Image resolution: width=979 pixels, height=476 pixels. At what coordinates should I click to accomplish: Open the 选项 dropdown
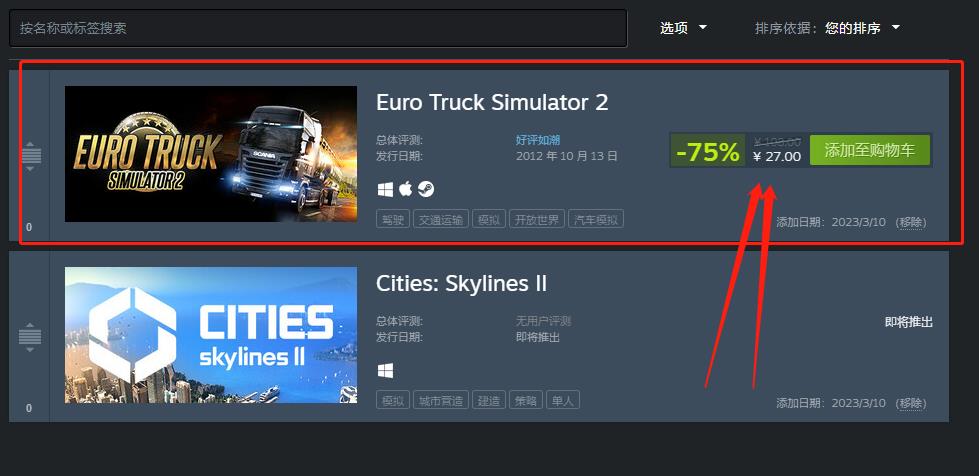pos(683,28)
